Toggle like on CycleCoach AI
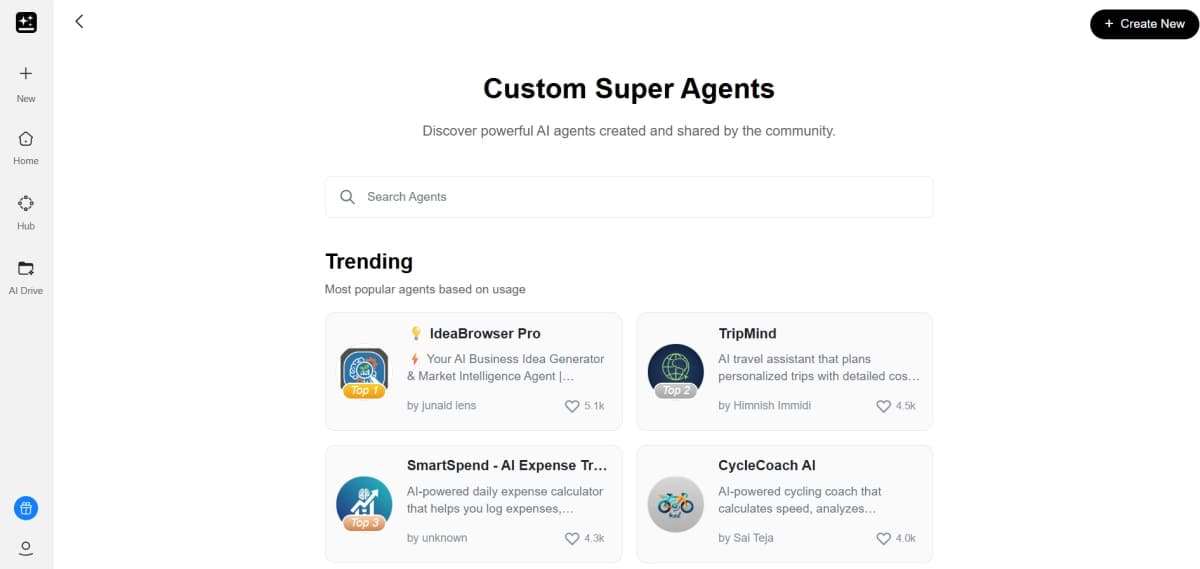The height and width of the screenshot is (569, 1200). 883,538
